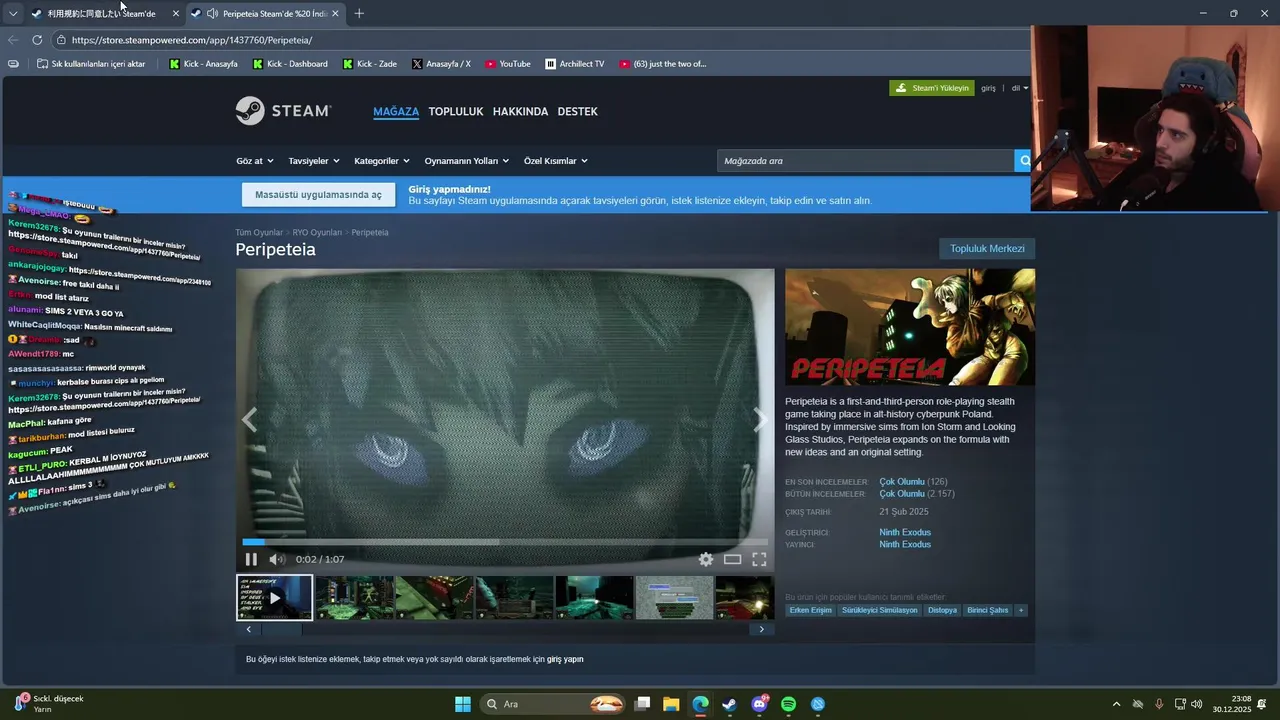Expand Oynamanın Yolları dropdown
Image resolution: width=1280 pixels, height=720 pixels.
pos(467,161)
